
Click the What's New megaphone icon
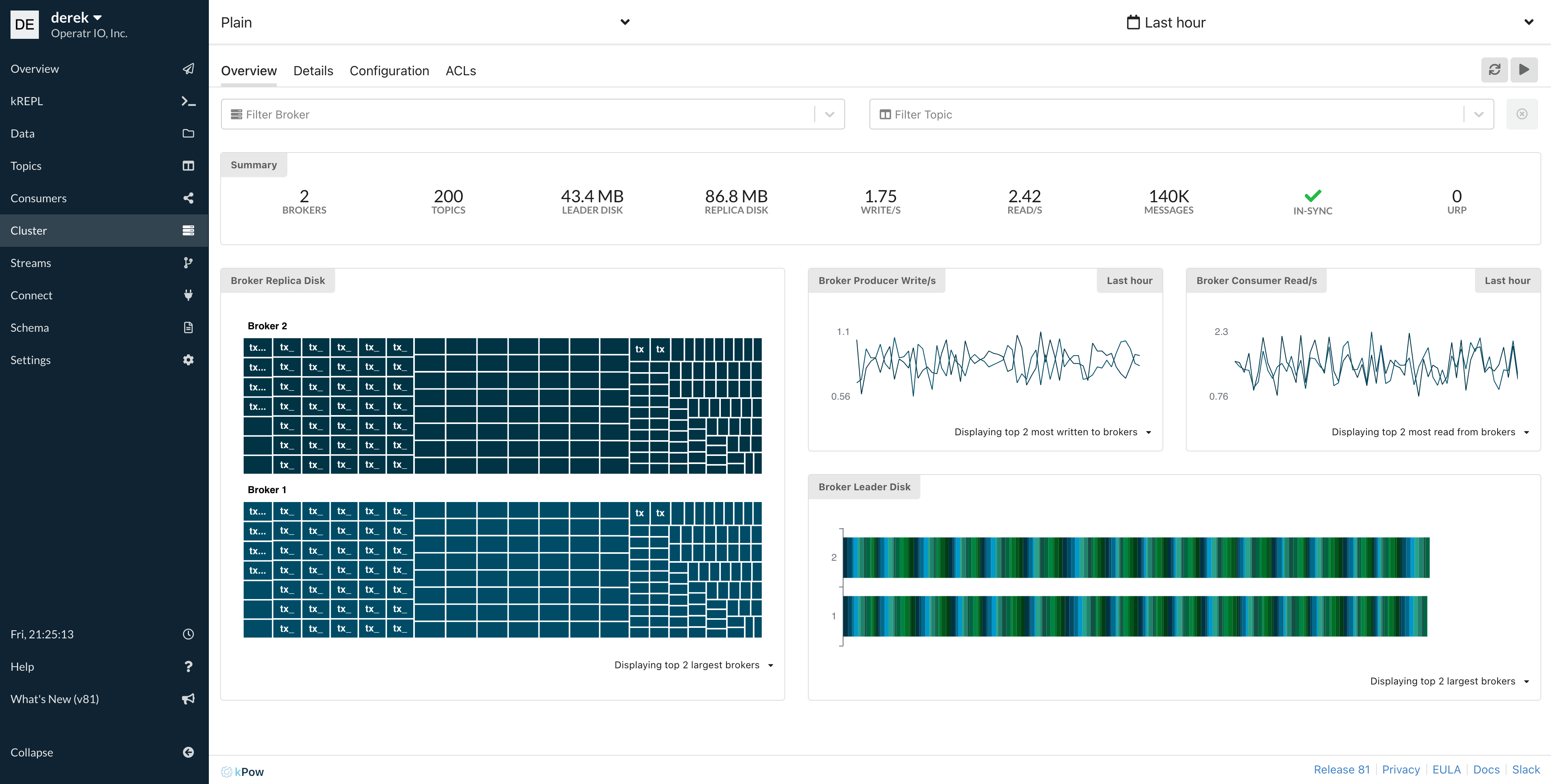(x=188, y=699)
